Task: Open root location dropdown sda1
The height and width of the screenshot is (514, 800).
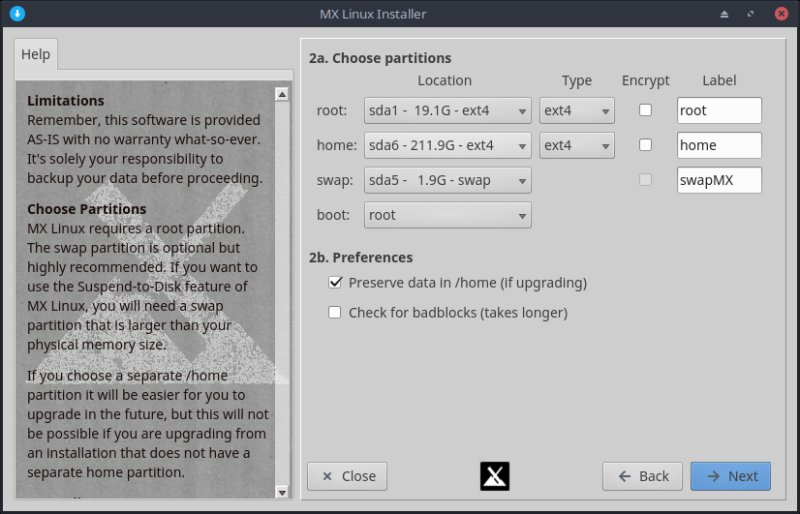Action: click(x=447, y=111)
